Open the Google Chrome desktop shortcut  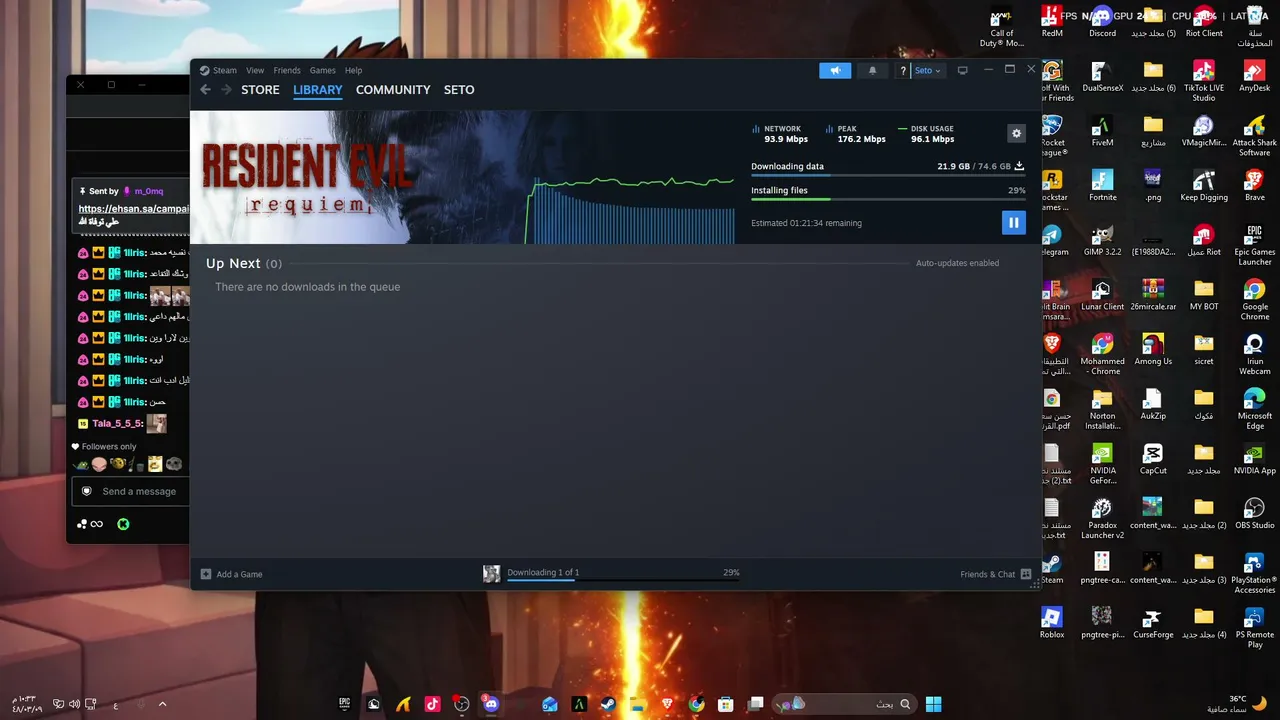[x=1254, y=300]
